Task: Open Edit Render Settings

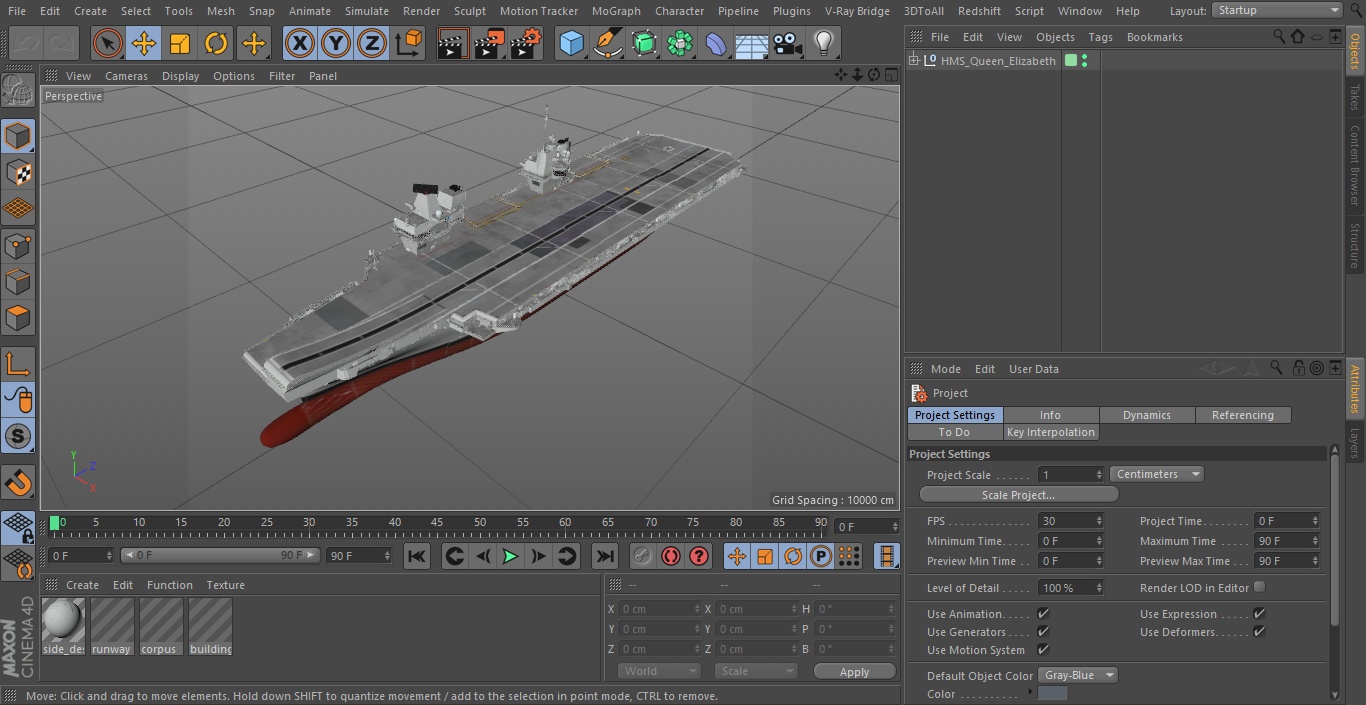Action: coord(526,44)
